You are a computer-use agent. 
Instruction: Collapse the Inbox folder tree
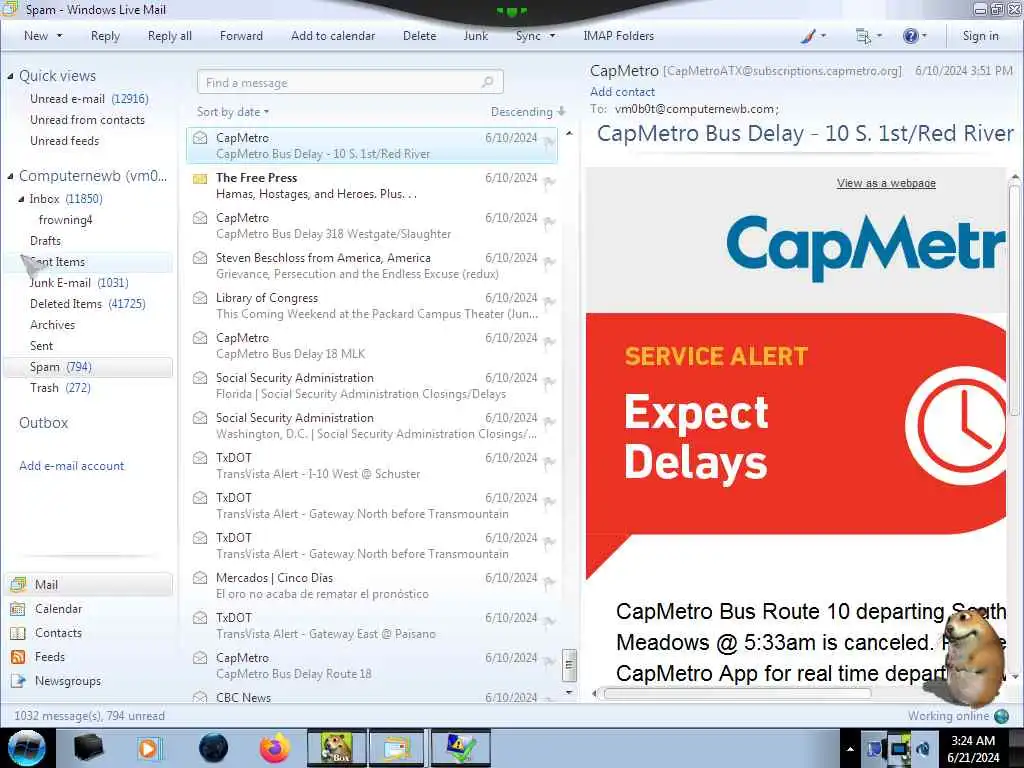tap(21, 199)
